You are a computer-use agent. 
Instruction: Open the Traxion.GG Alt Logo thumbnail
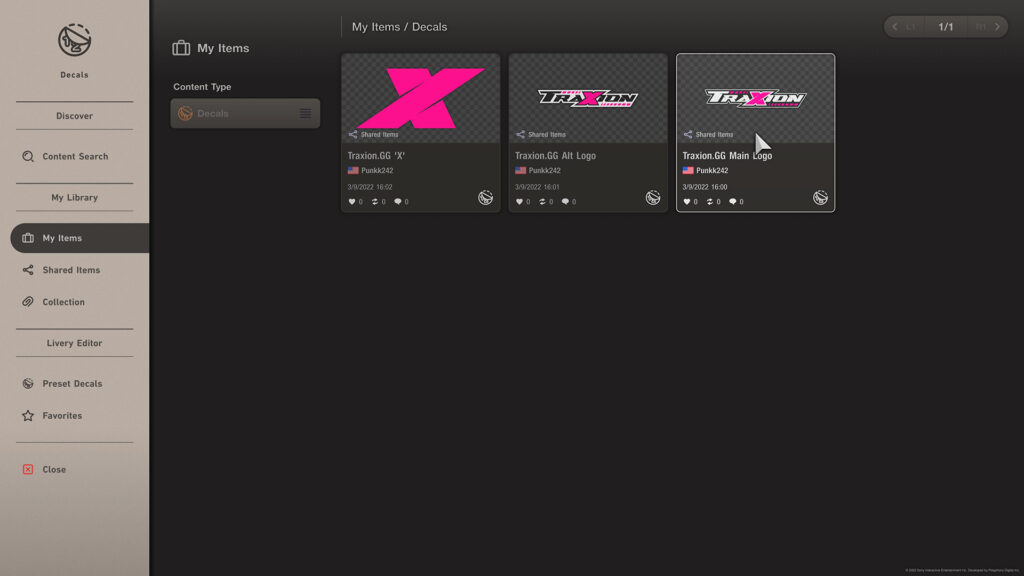point(588,98)
